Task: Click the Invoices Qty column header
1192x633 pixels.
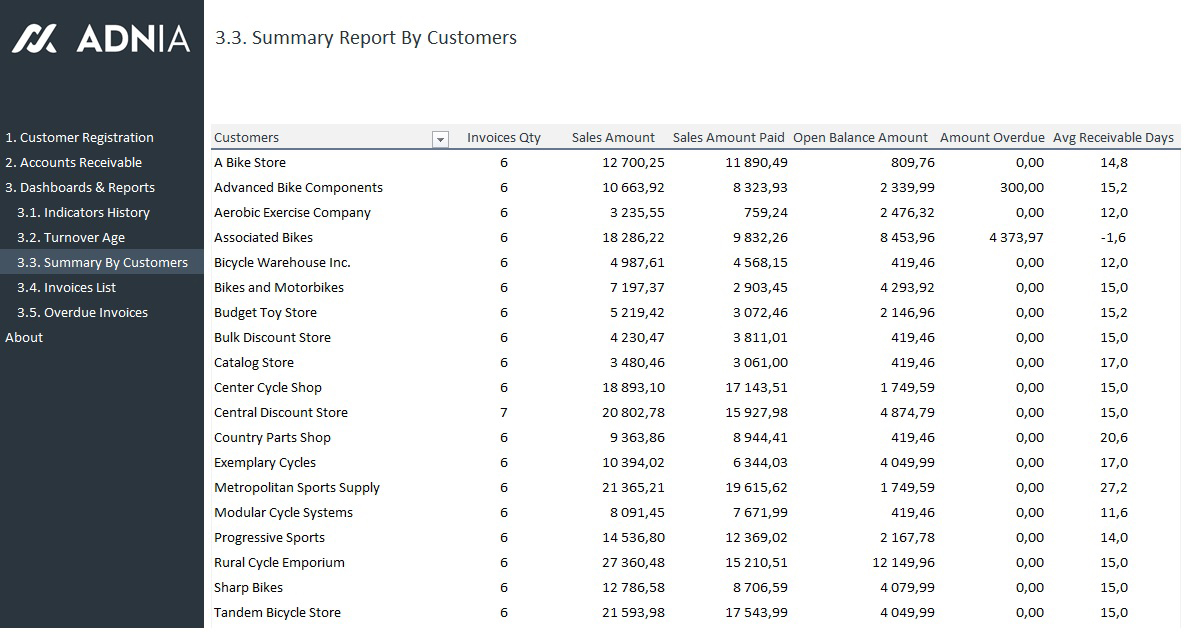Action: (503, 138)
